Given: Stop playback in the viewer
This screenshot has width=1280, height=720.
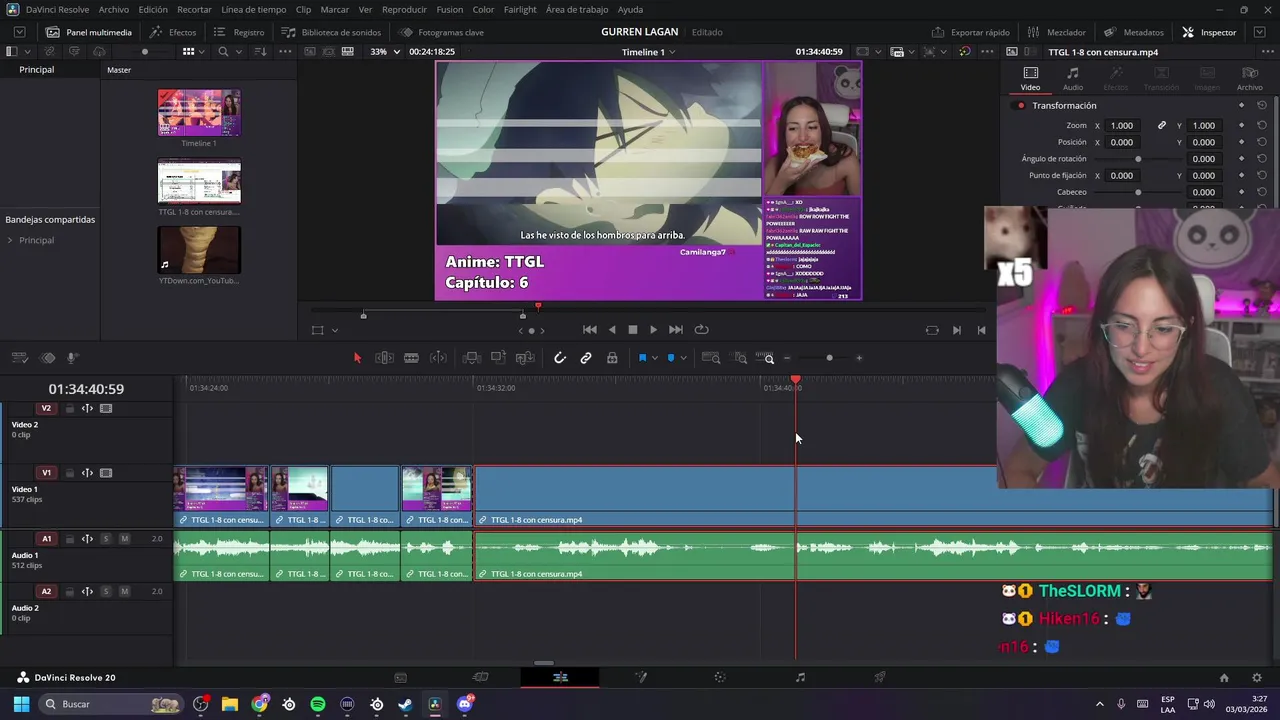Looking at the screenshot, I should tap(632, 330).
